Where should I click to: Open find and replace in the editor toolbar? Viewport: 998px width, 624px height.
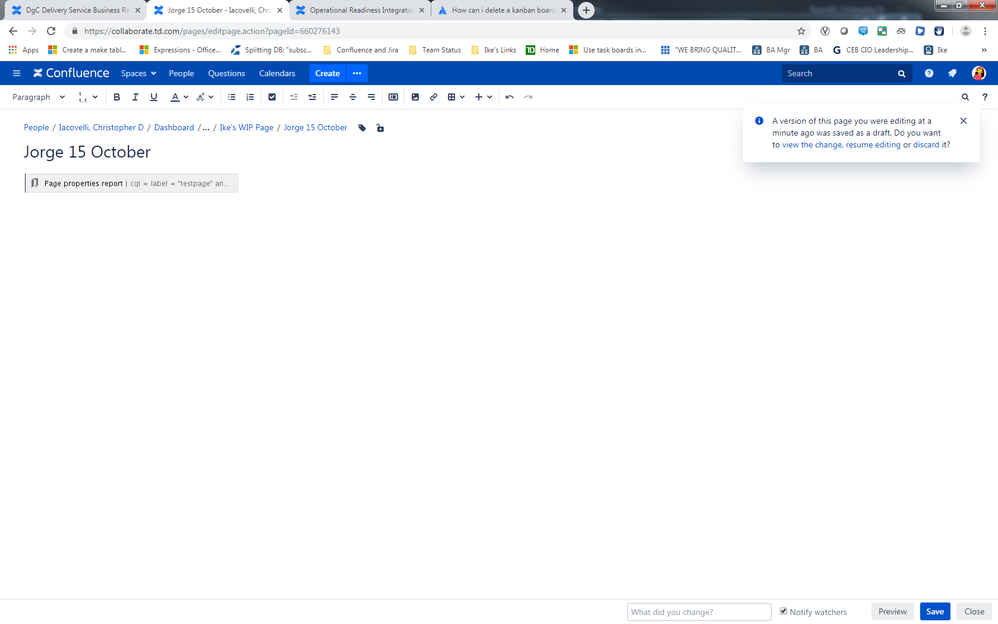point(965,97)
